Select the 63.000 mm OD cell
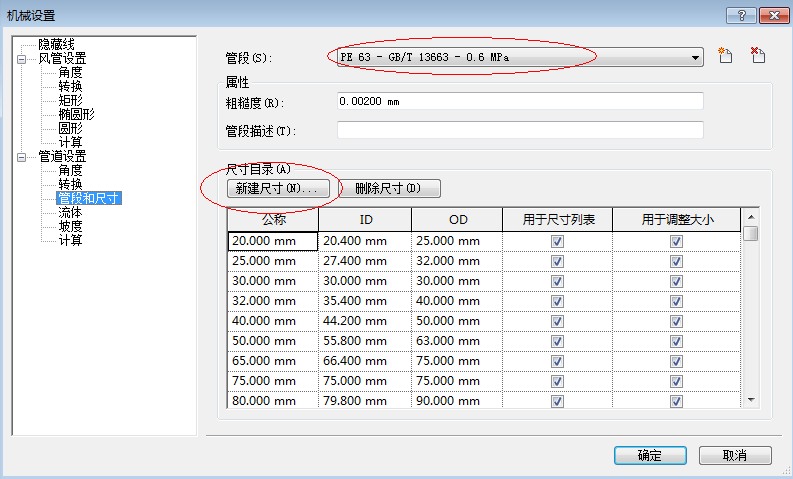 coord(457,341)
